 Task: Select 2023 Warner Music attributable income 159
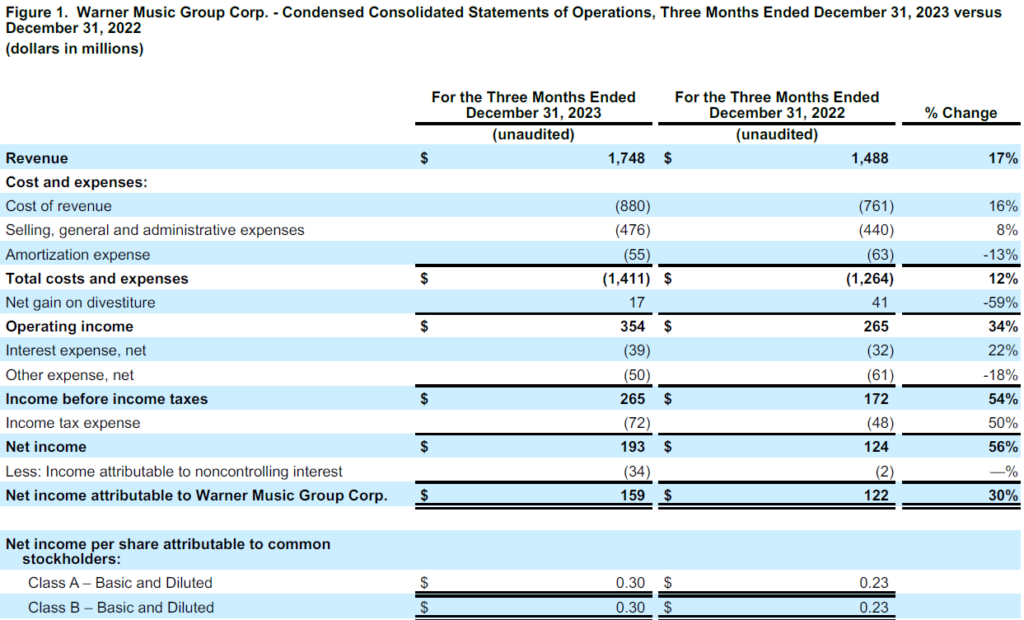tap(632, 495)
